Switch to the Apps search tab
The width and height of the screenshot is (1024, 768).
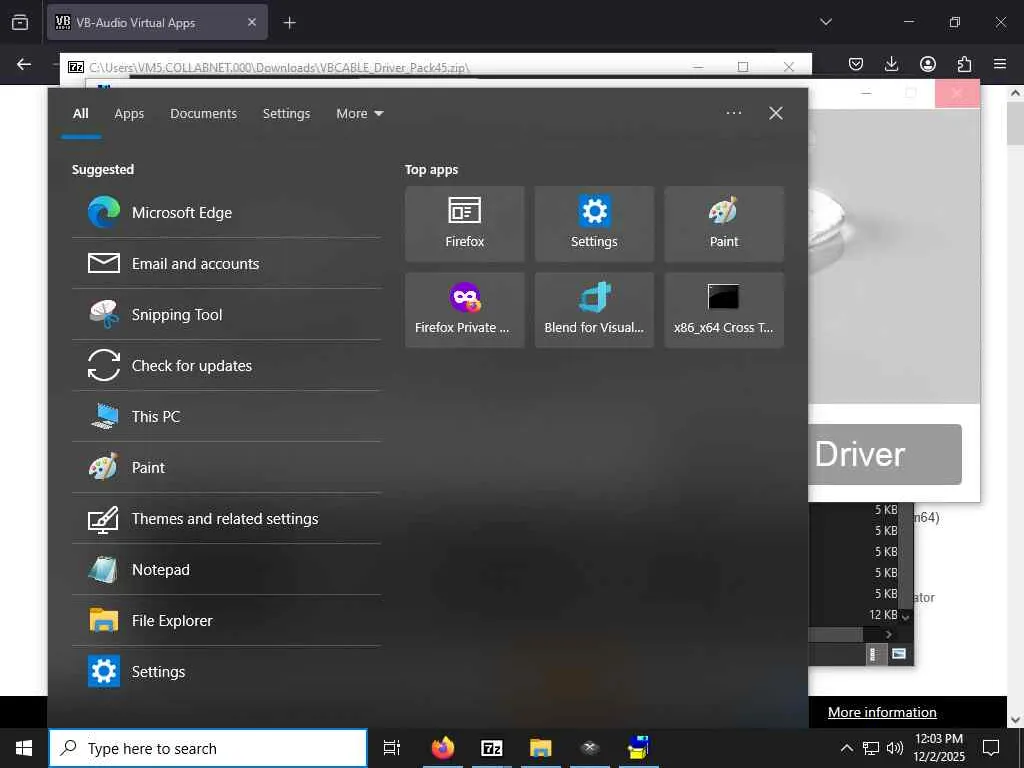[x=129, y=114]
